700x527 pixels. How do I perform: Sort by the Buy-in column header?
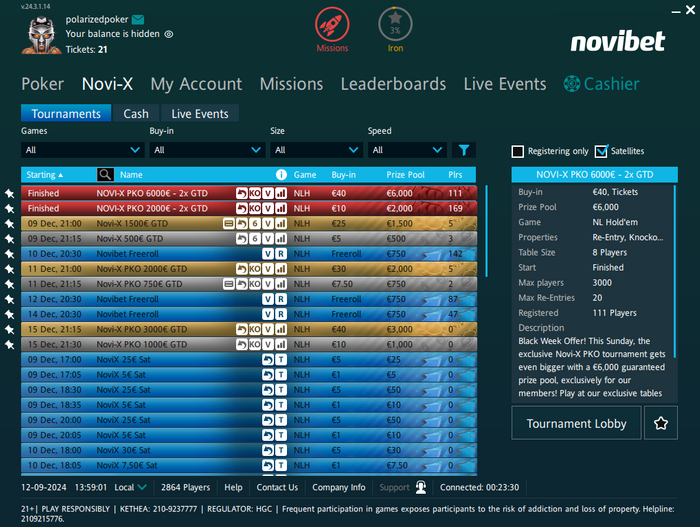(x=343, y=175)
